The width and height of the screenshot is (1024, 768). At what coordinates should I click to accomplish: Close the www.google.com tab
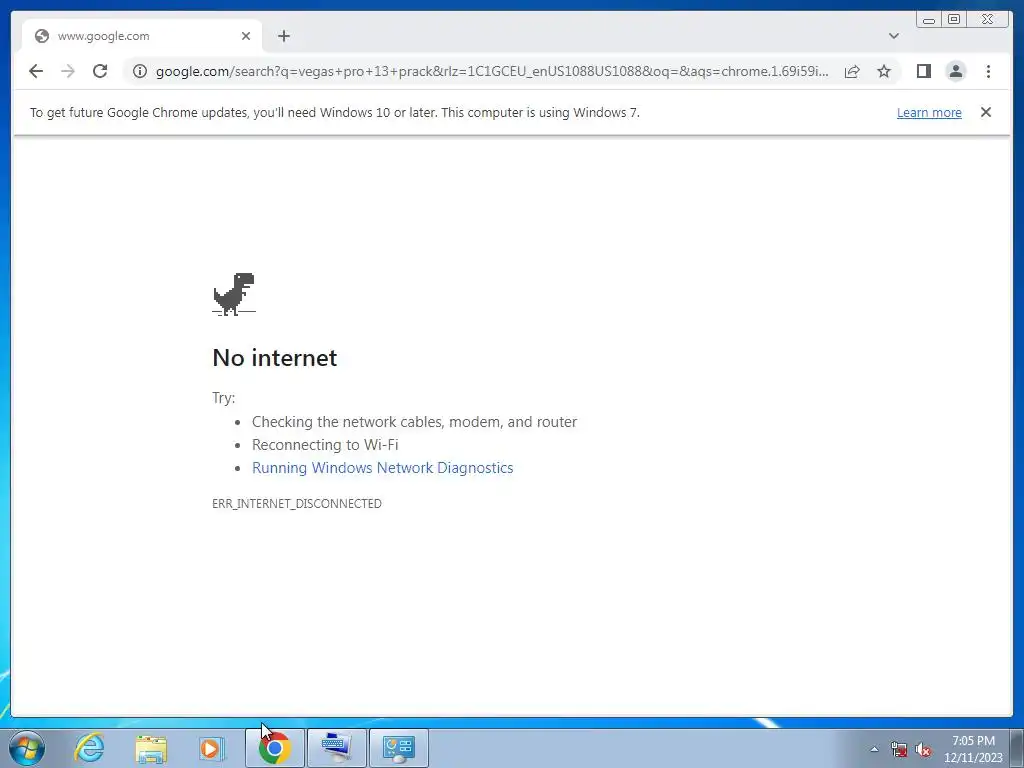[246, 36]
